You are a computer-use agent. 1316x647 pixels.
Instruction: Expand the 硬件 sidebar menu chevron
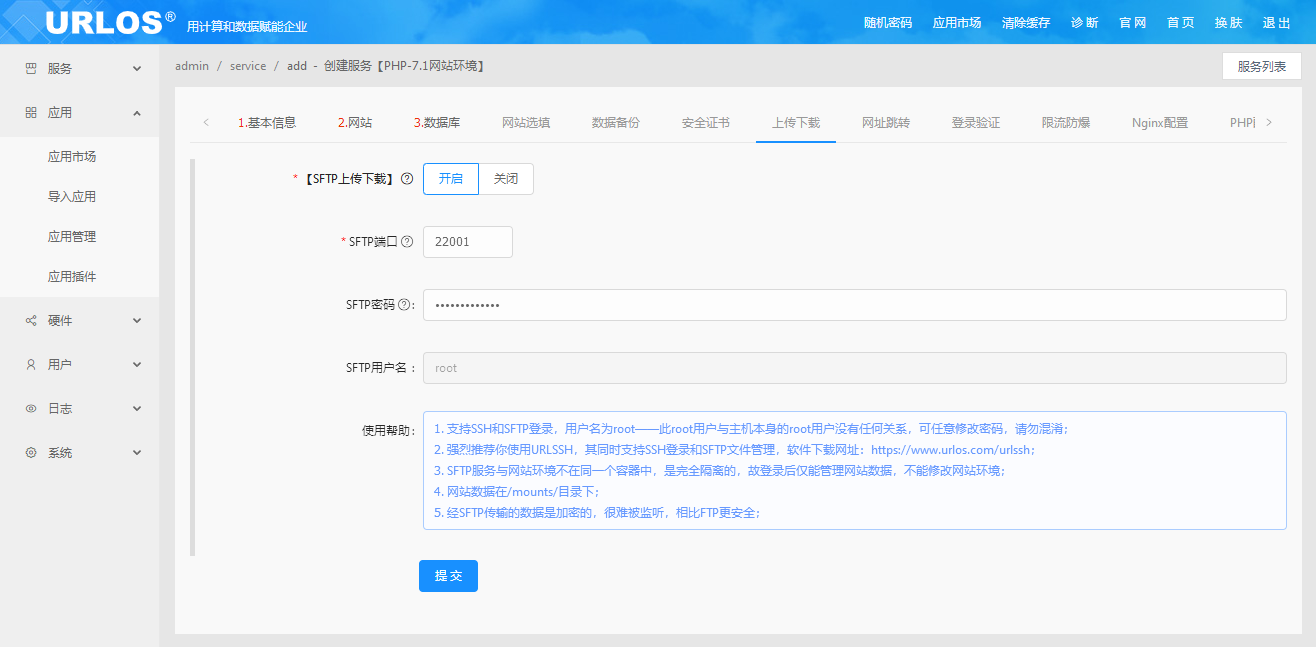tap(137, 321)
